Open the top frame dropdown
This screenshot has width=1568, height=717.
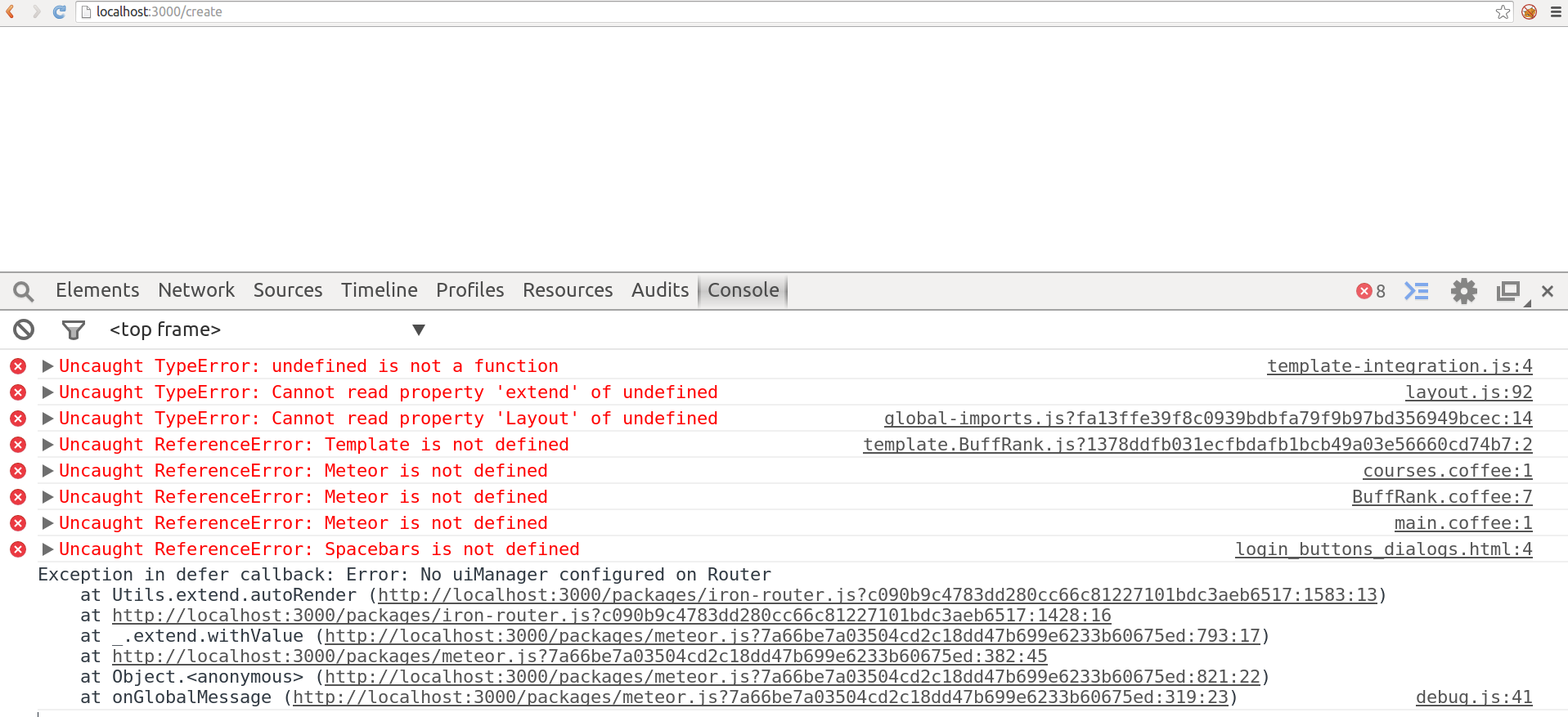(x=267, y=329)
